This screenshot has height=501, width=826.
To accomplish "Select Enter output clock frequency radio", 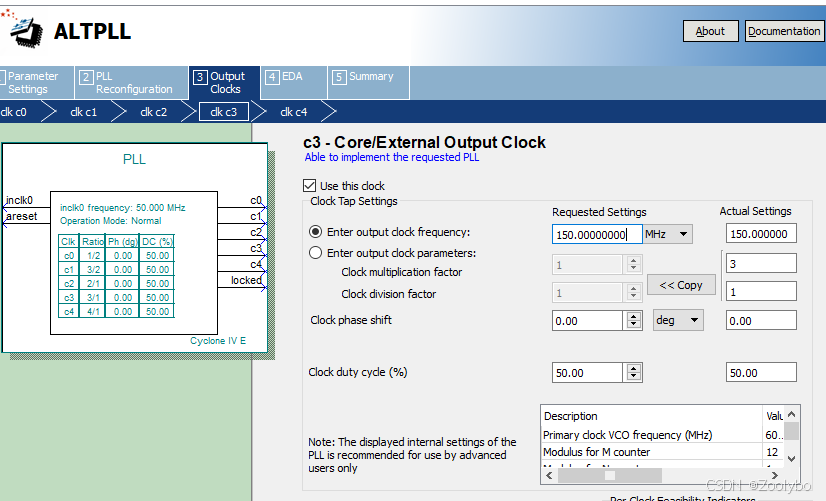I will click(x=315, y=232).
